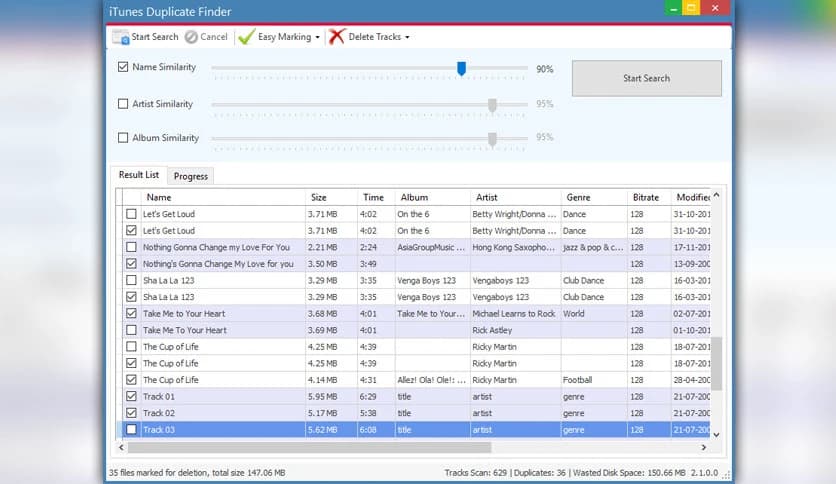This screenshot has height=484, width=836.
Task: Click the horizontal scrollbar left arrow
Action: [121, 448]
